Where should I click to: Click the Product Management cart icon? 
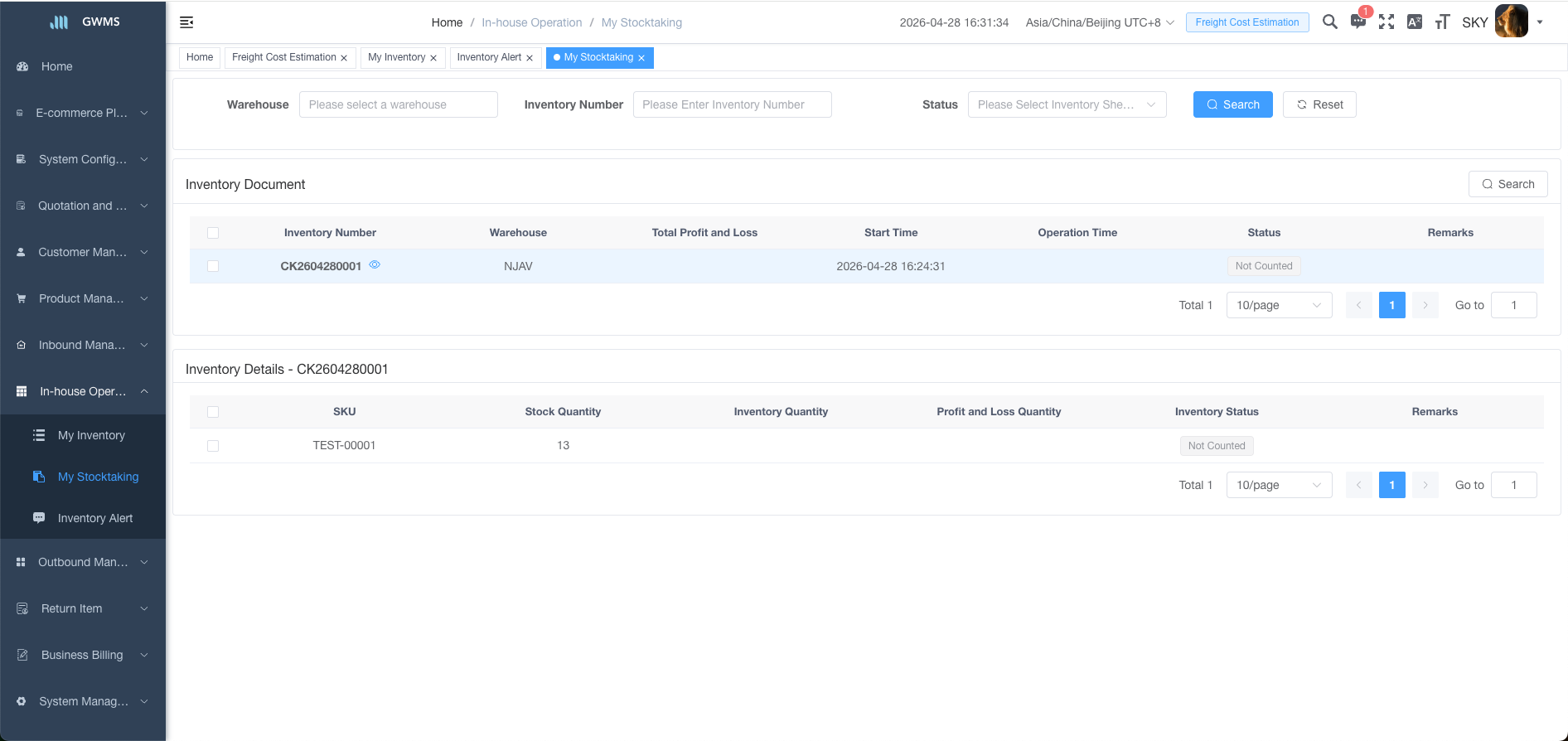pos(22,298)
